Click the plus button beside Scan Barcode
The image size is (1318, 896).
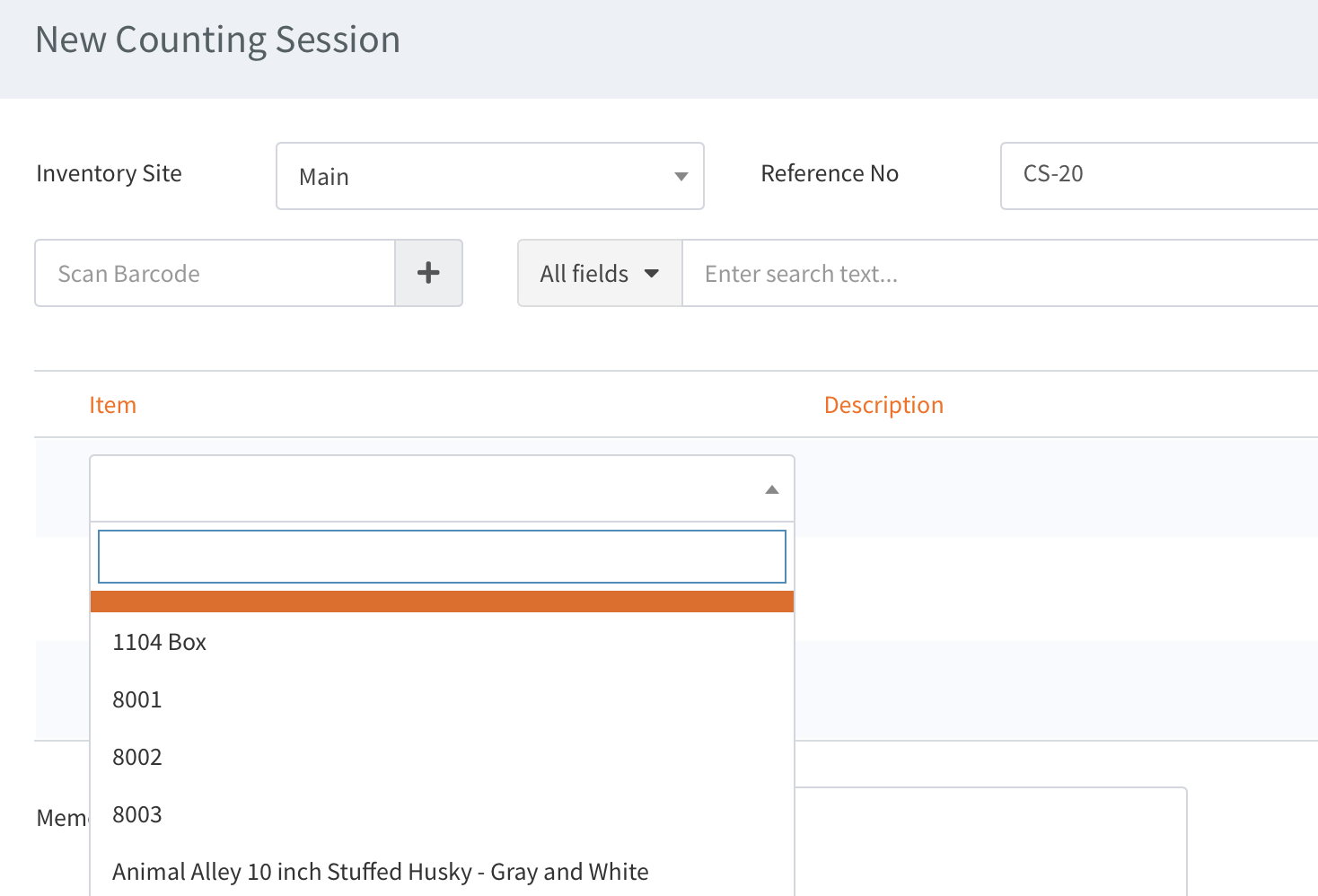coord(428,273)
